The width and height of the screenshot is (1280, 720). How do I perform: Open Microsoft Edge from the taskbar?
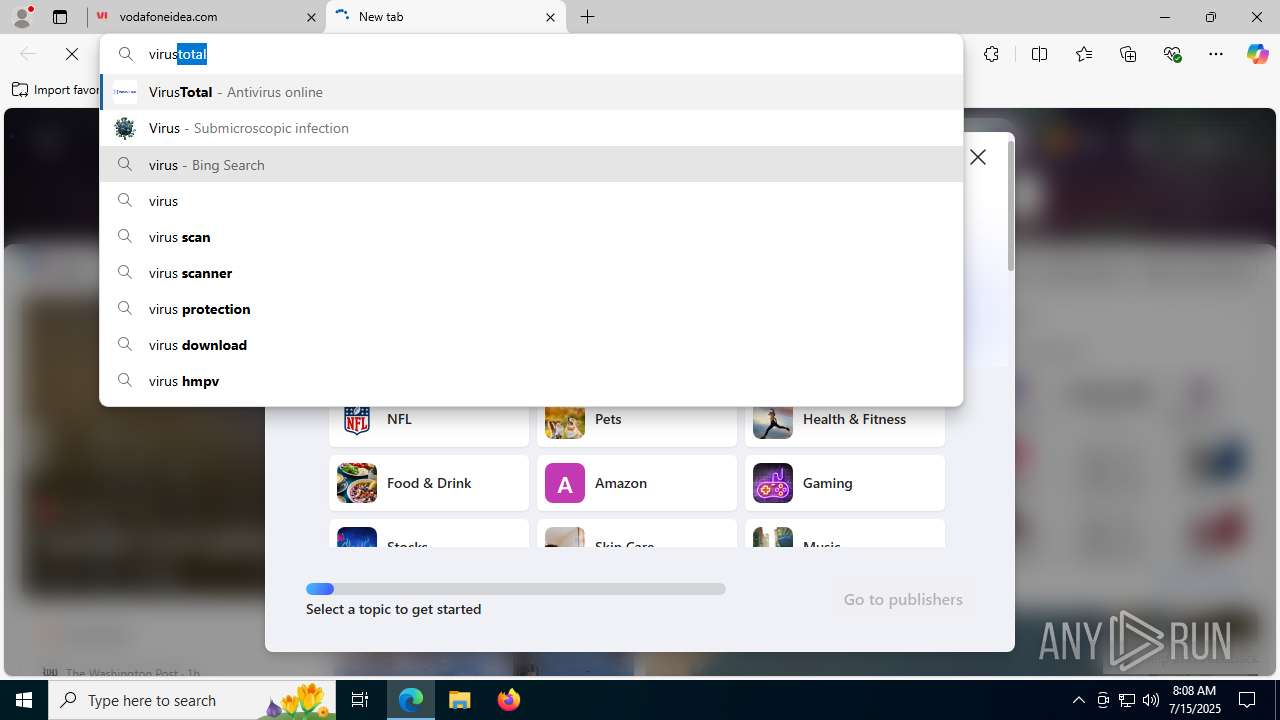[411, 700]
